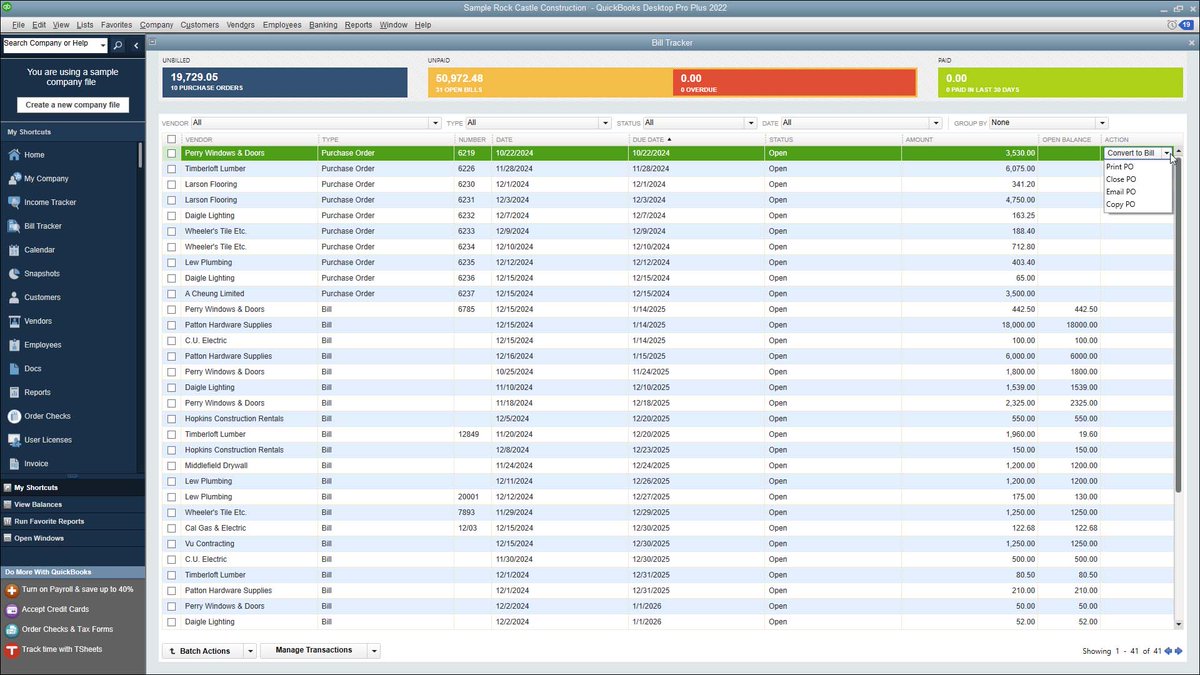Click the Search Company or Help field
Image resolution: width=1200 pixels, height=675 pixels.
50,45
